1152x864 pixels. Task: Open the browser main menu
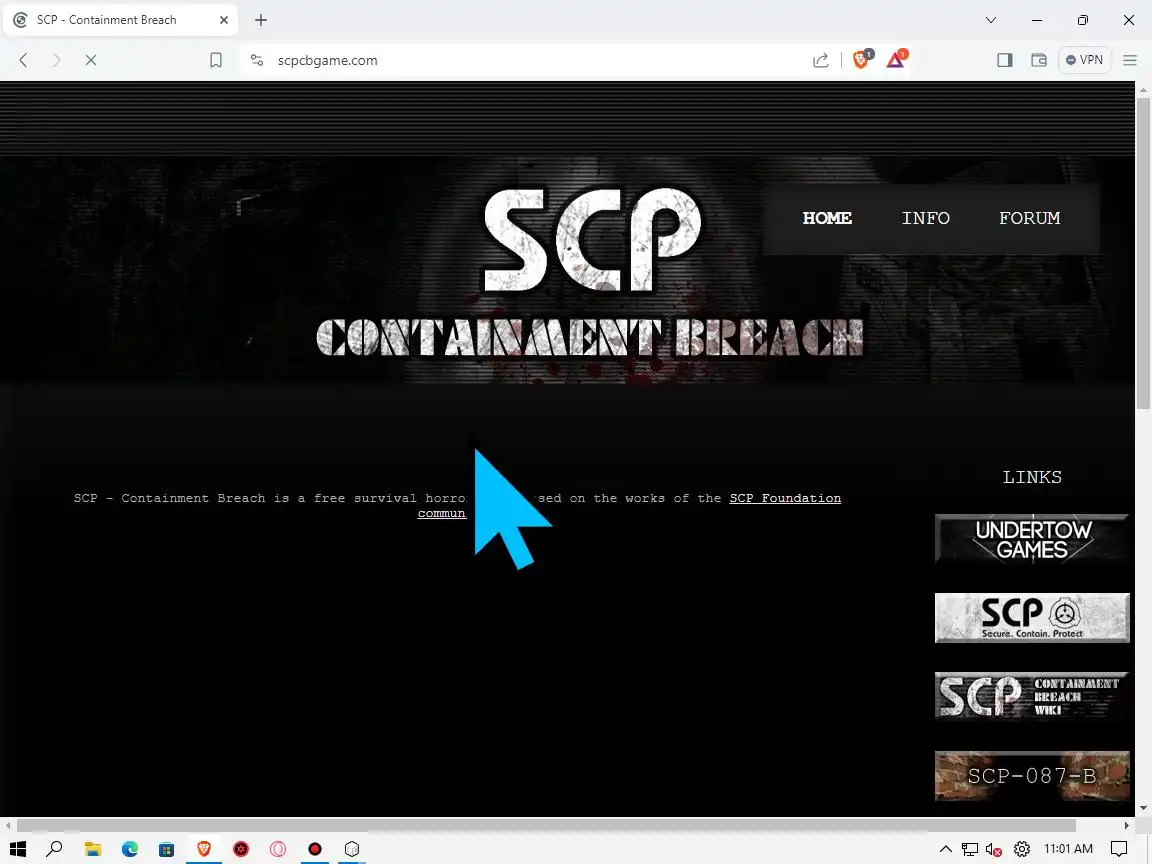click(x=1130, y=60)
